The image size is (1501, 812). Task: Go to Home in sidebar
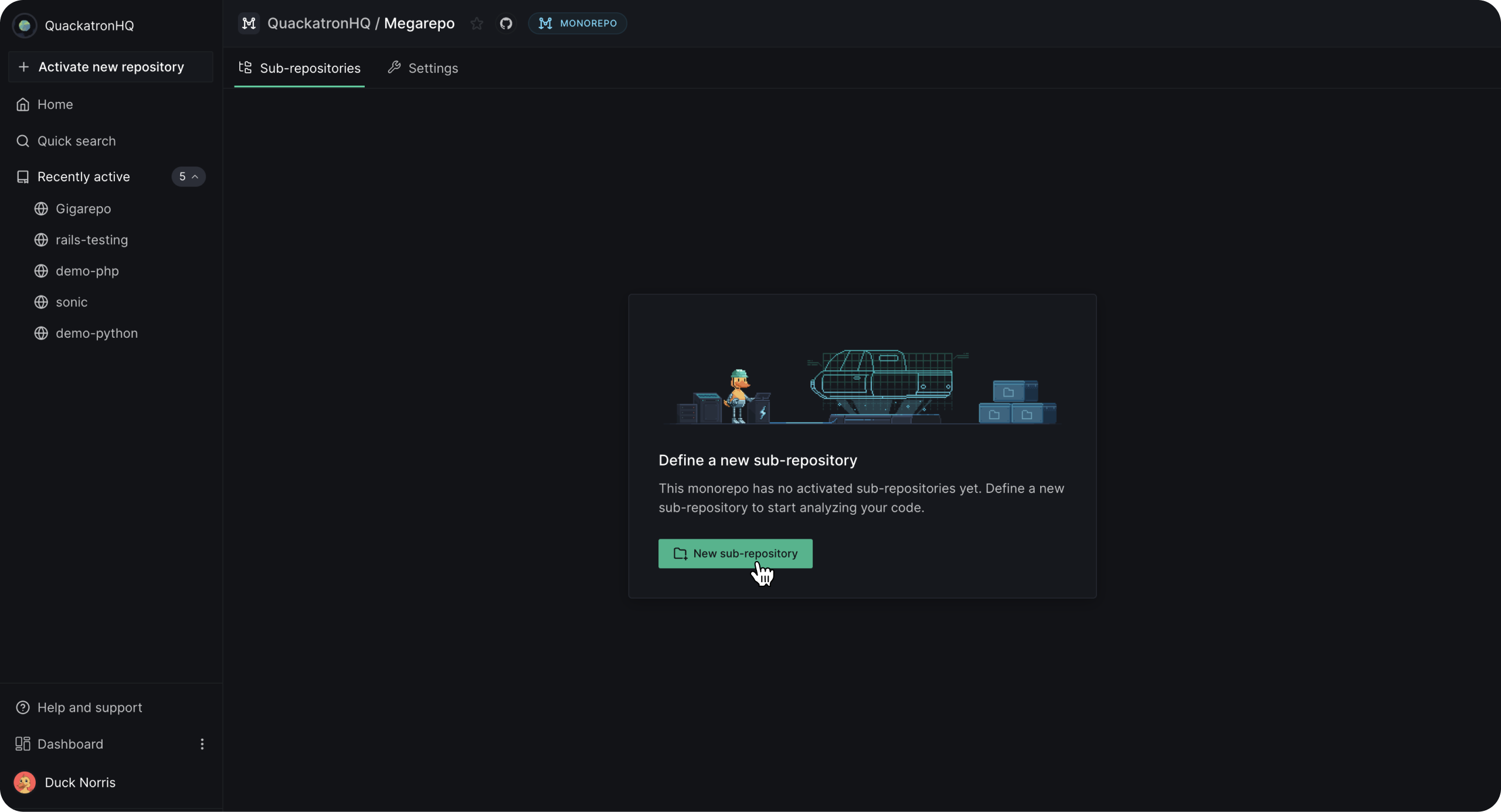[x=55, y=104]
